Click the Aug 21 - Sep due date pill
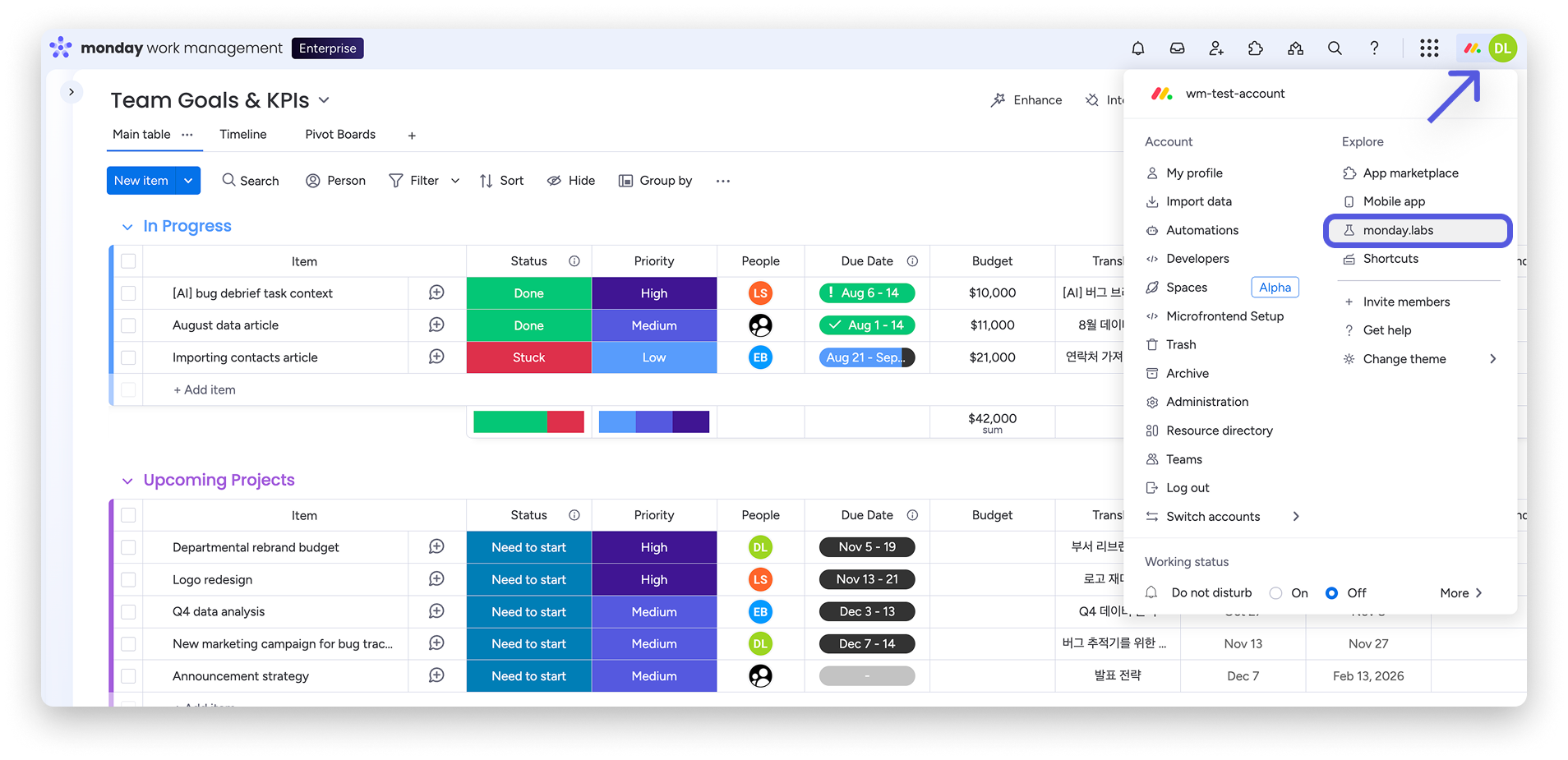Image resolution: width=1568 pixels, height=760 pixels. click(x=867, y=357)
